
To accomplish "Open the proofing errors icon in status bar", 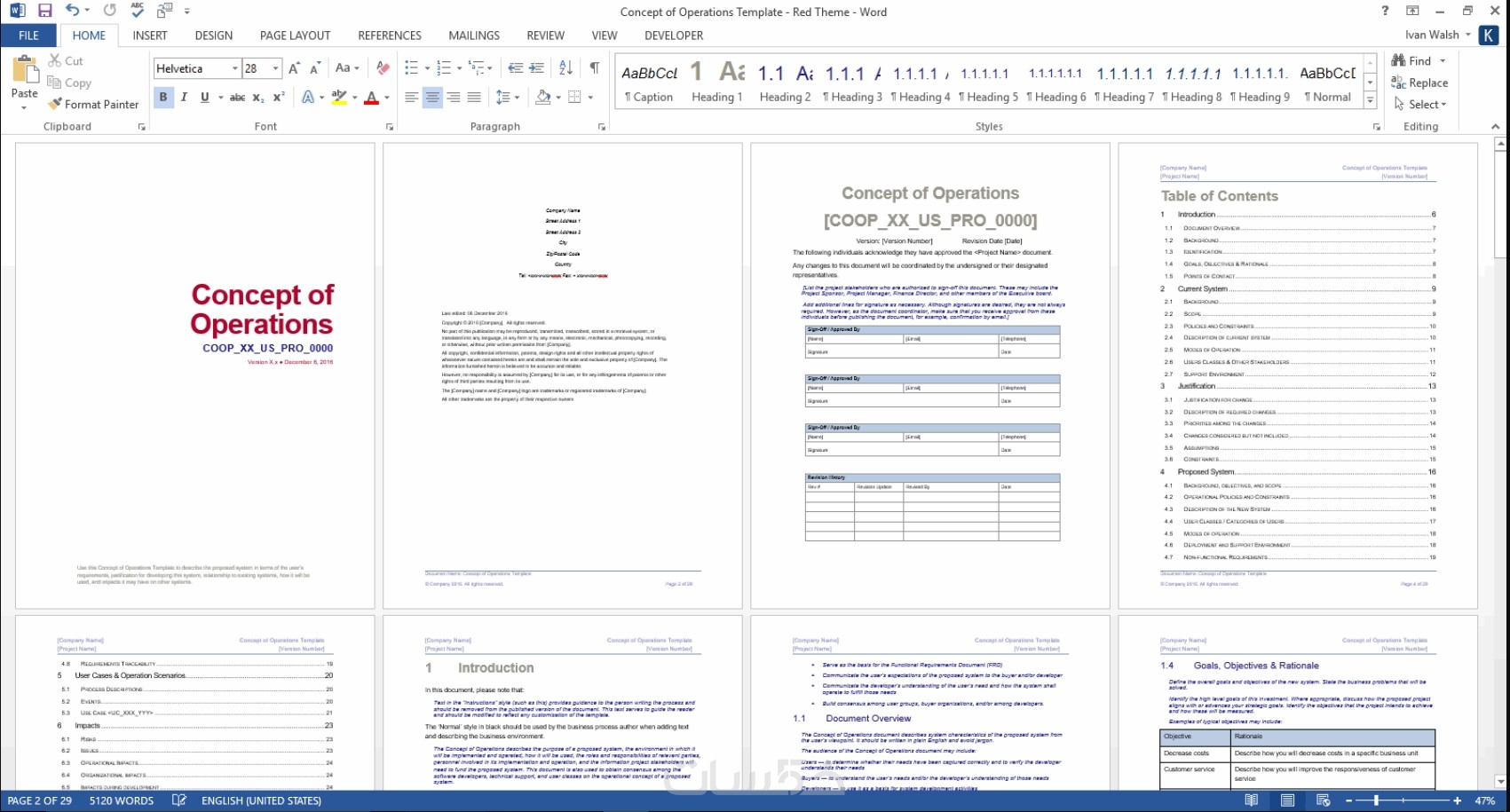I will coord(179,800).
